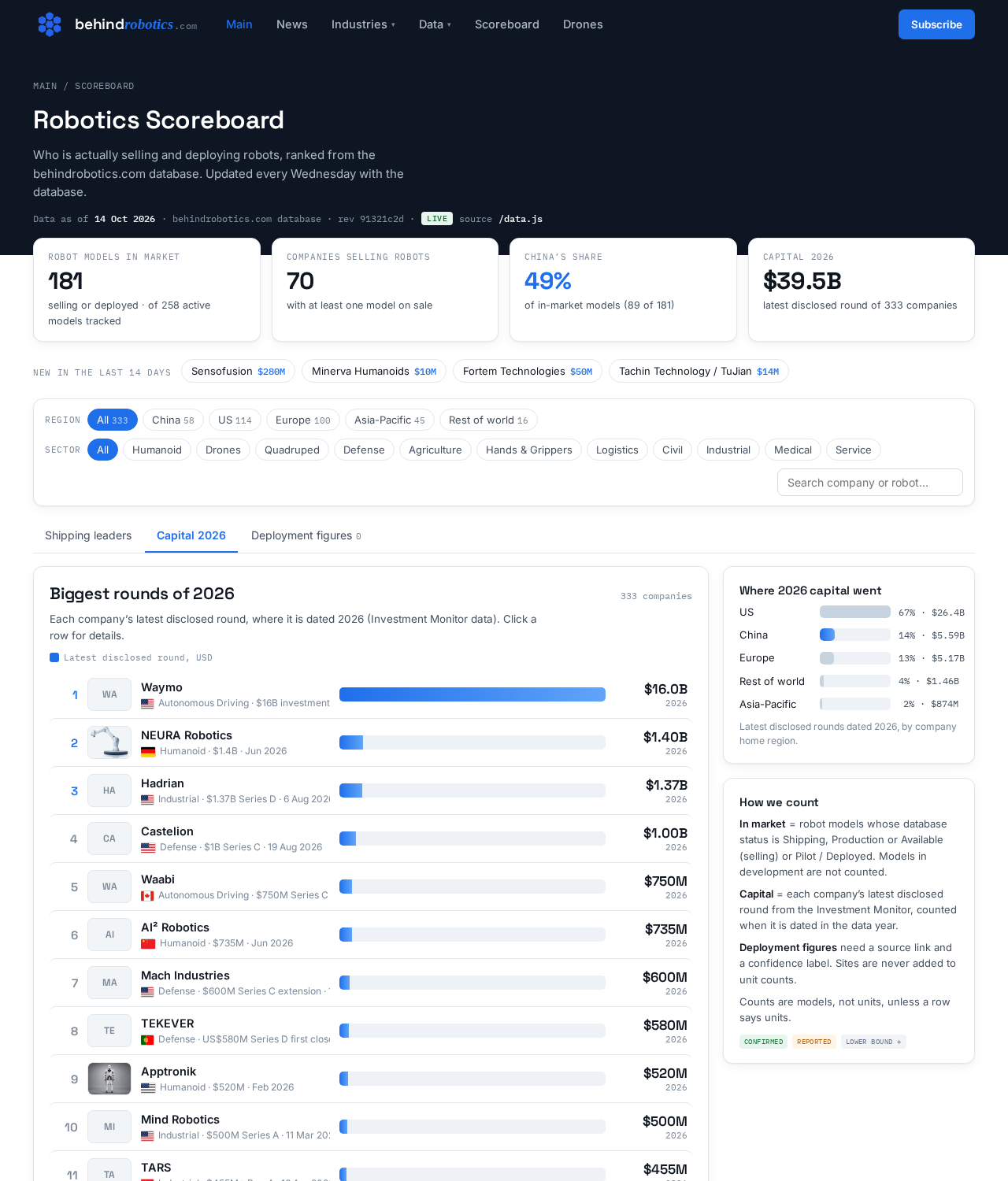Click the Portuguese flag under TEKEVER
Viewport: 1008px width, 1181px height.
147,1040
